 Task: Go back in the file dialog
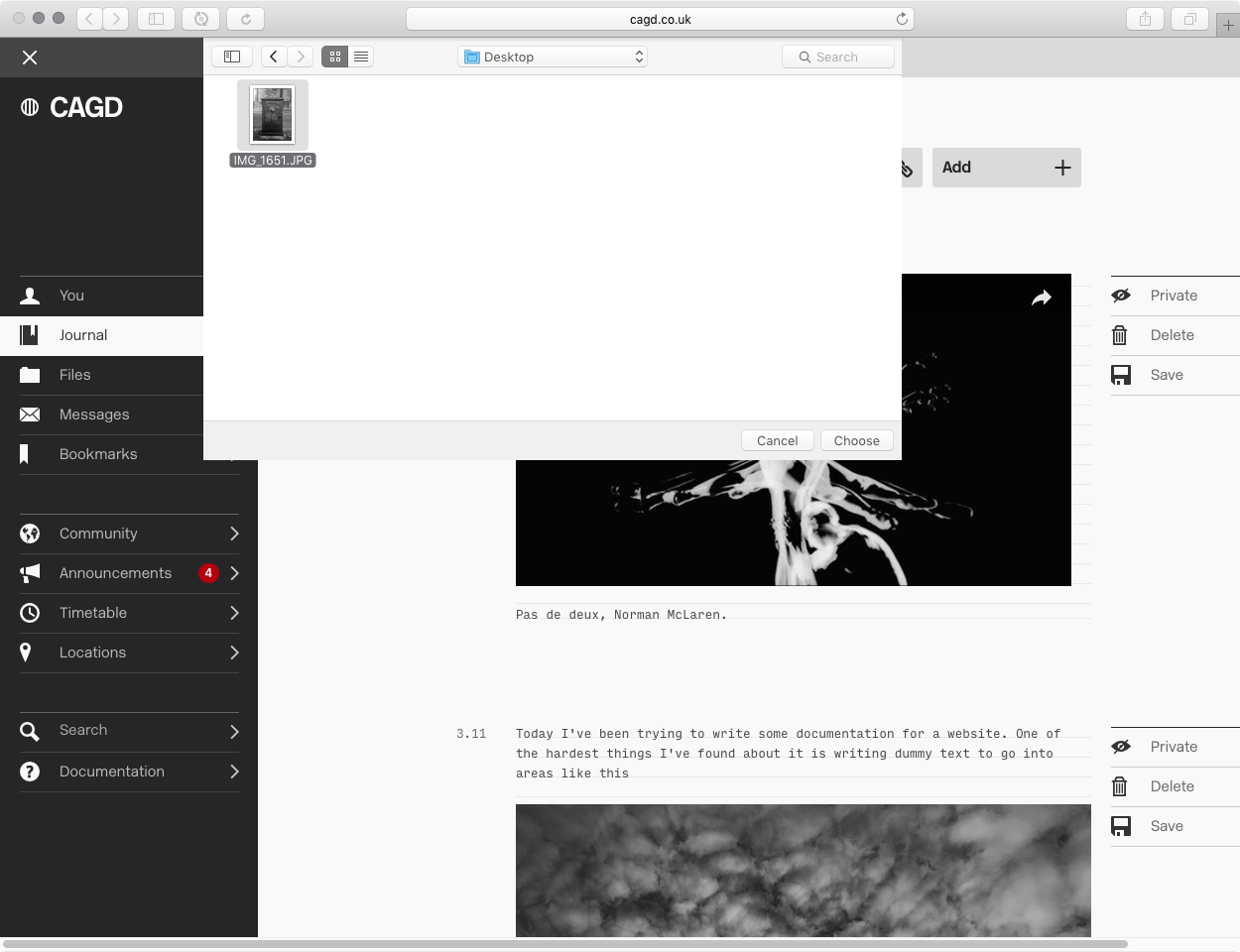click(x=274, y=57)
